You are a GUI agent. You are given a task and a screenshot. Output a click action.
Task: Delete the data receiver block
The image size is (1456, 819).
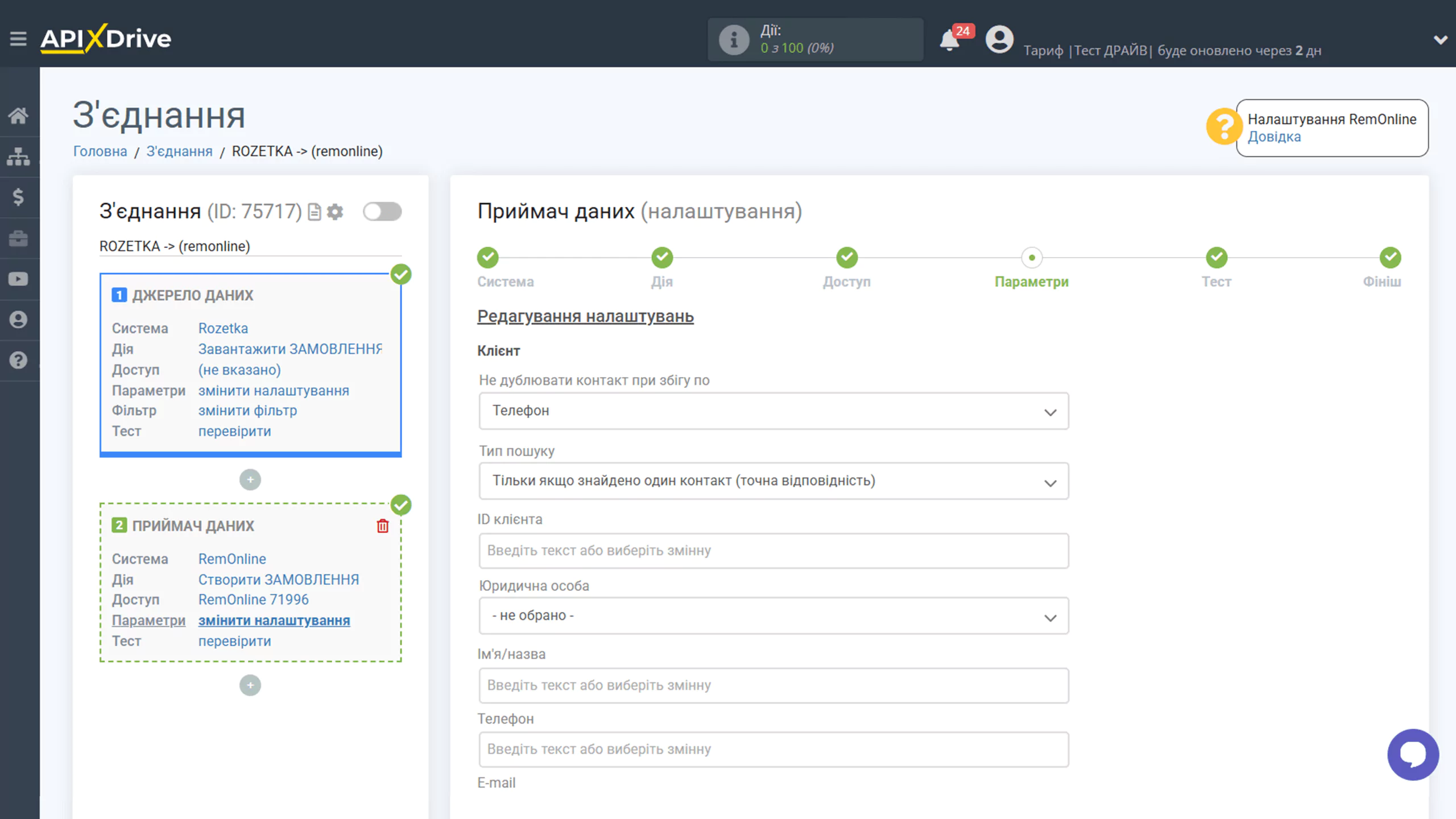coord(383,526)
